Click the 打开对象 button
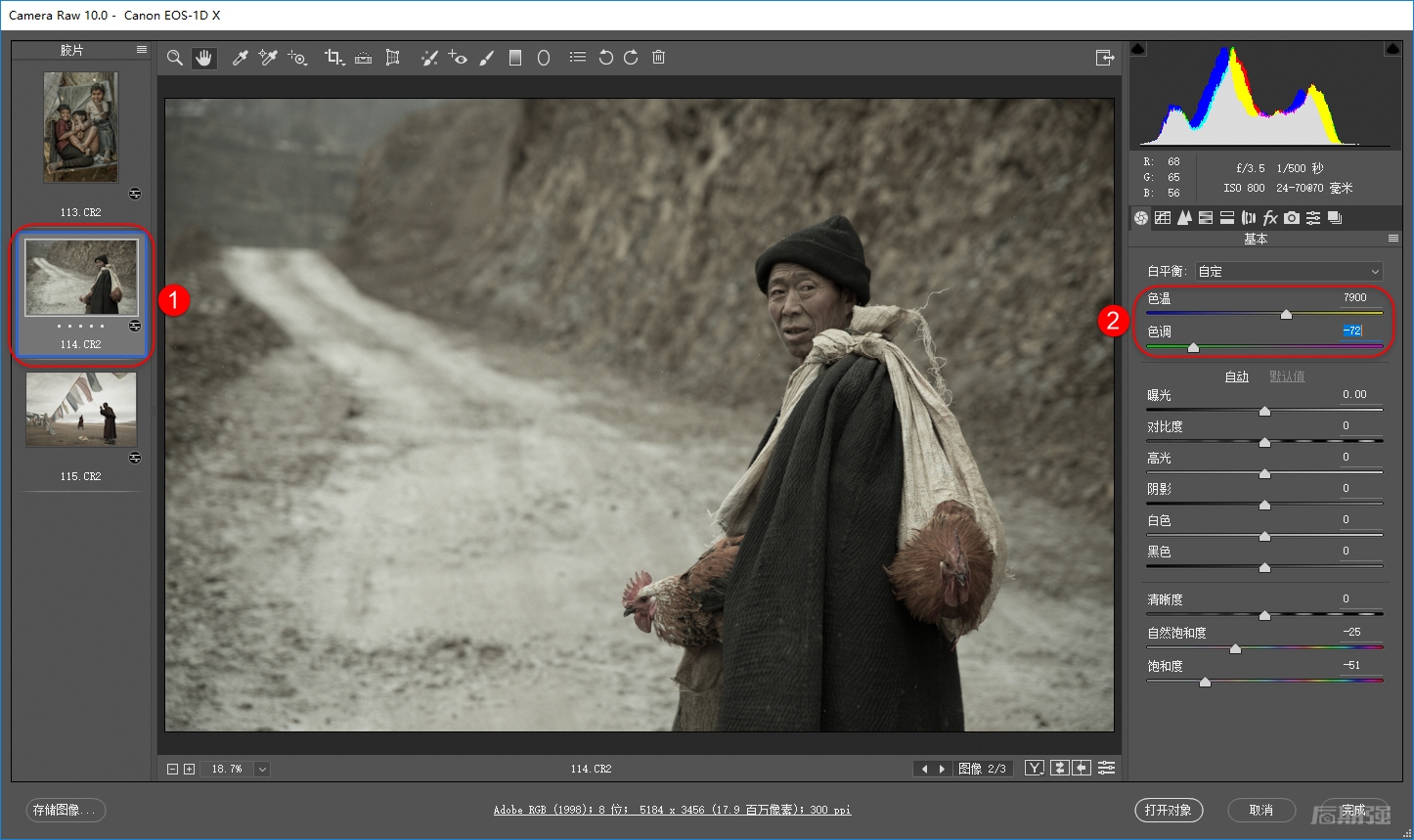Screen dimensions: 1414x840 tap(1169, 810)
